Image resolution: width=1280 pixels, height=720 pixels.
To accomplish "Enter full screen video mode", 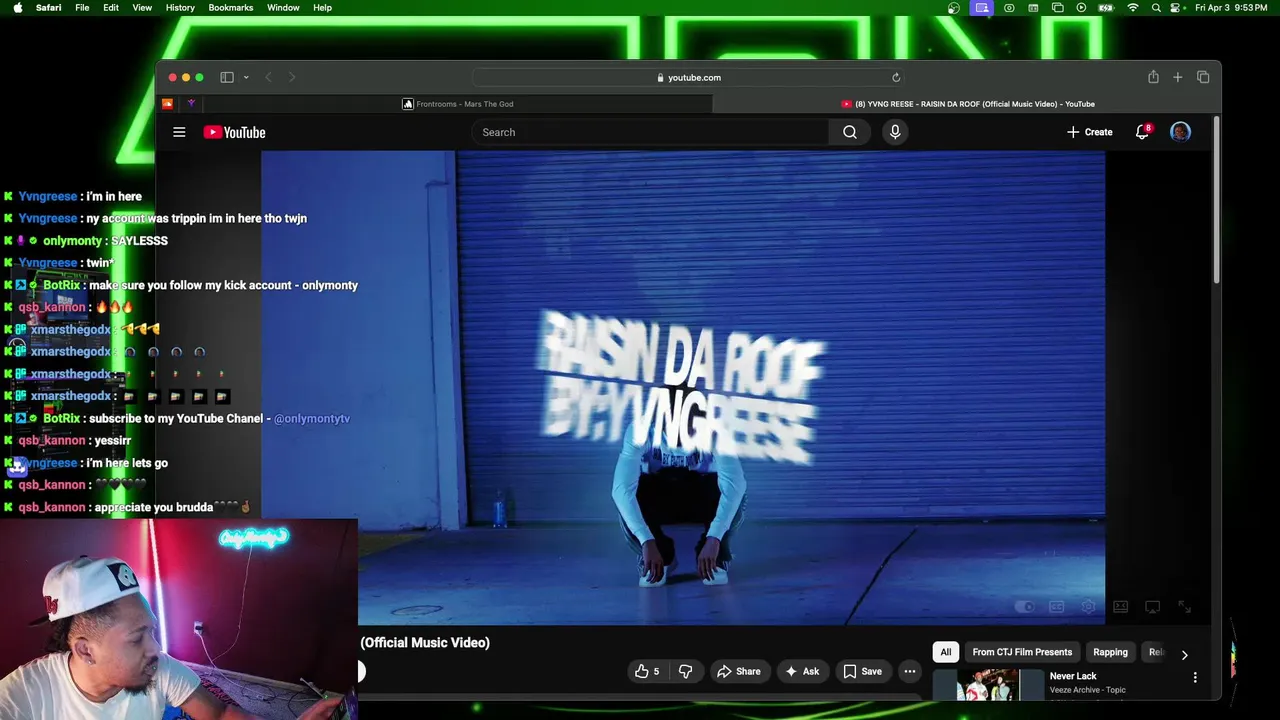I will 1184,607.
